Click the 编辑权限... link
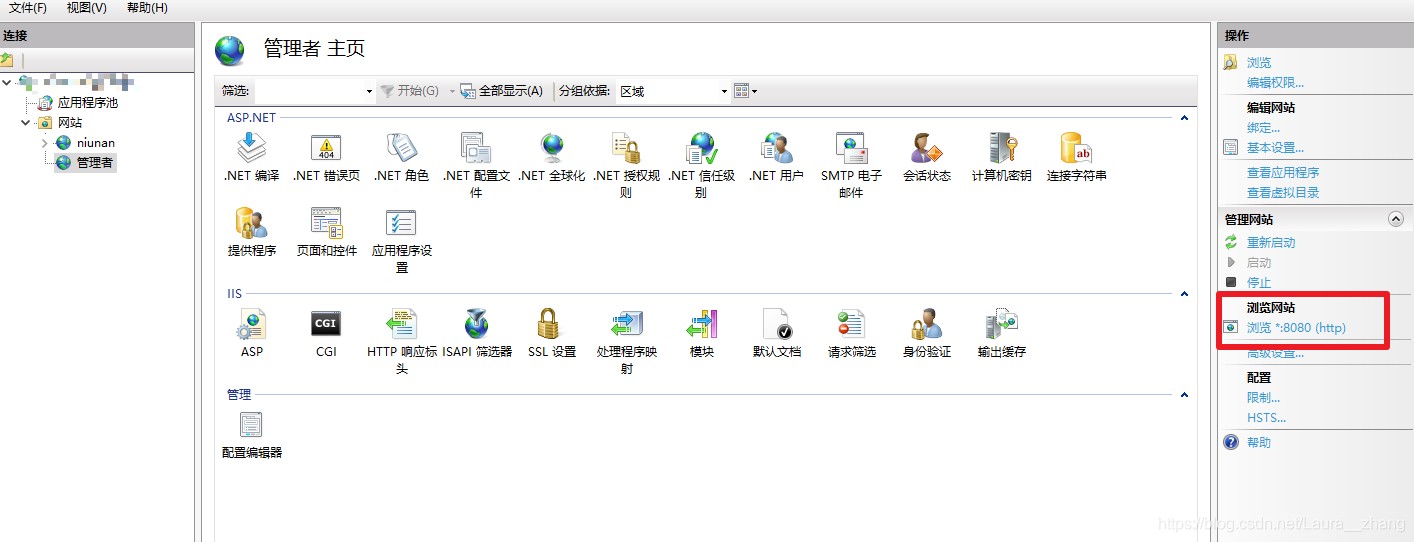This screenshot has width=1414, height=542. click(x=1275, y=82)
